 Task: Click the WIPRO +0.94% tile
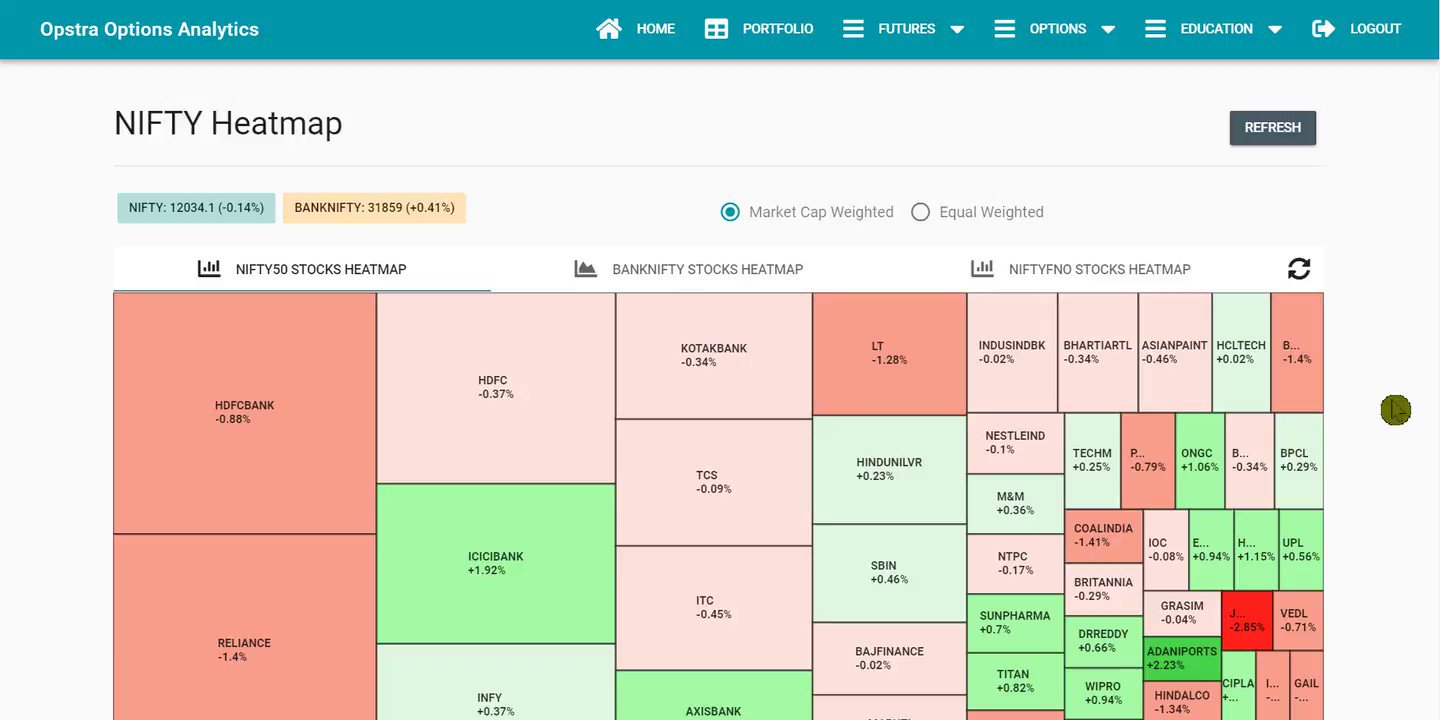pos(1104,694)
